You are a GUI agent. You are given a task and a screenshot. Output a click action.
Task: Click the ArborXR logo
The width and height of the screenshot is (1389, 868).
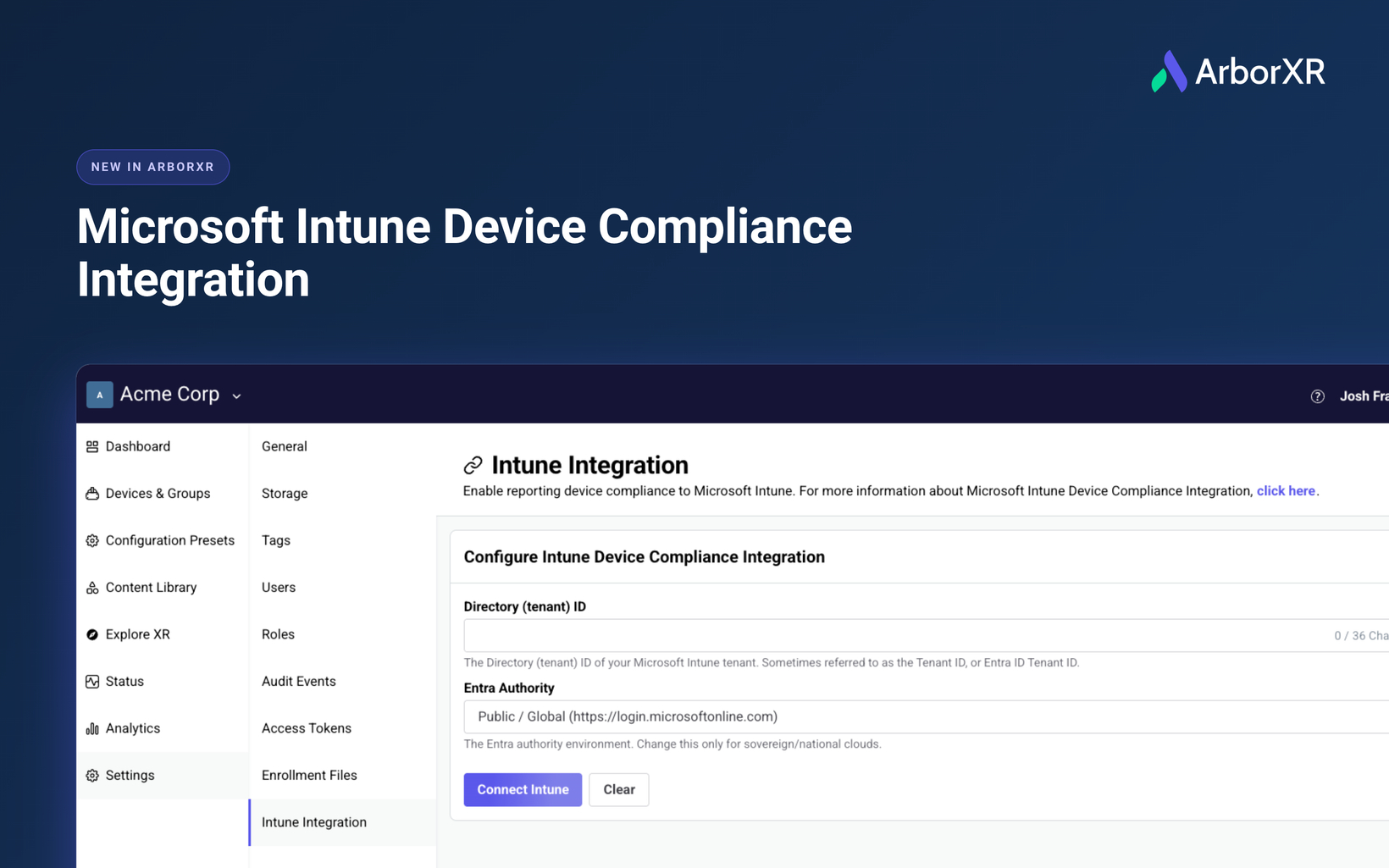pos(1238,71)
